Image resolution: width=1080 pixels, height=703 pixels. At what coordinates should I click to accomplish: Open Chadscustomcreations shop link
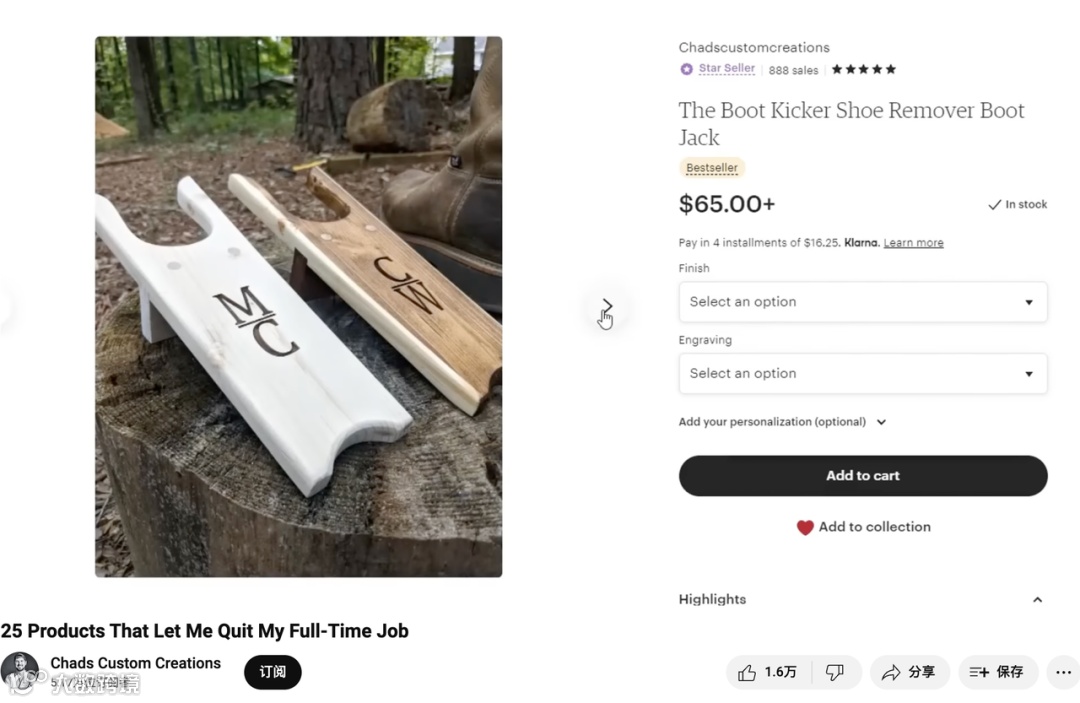coord(754,47)
